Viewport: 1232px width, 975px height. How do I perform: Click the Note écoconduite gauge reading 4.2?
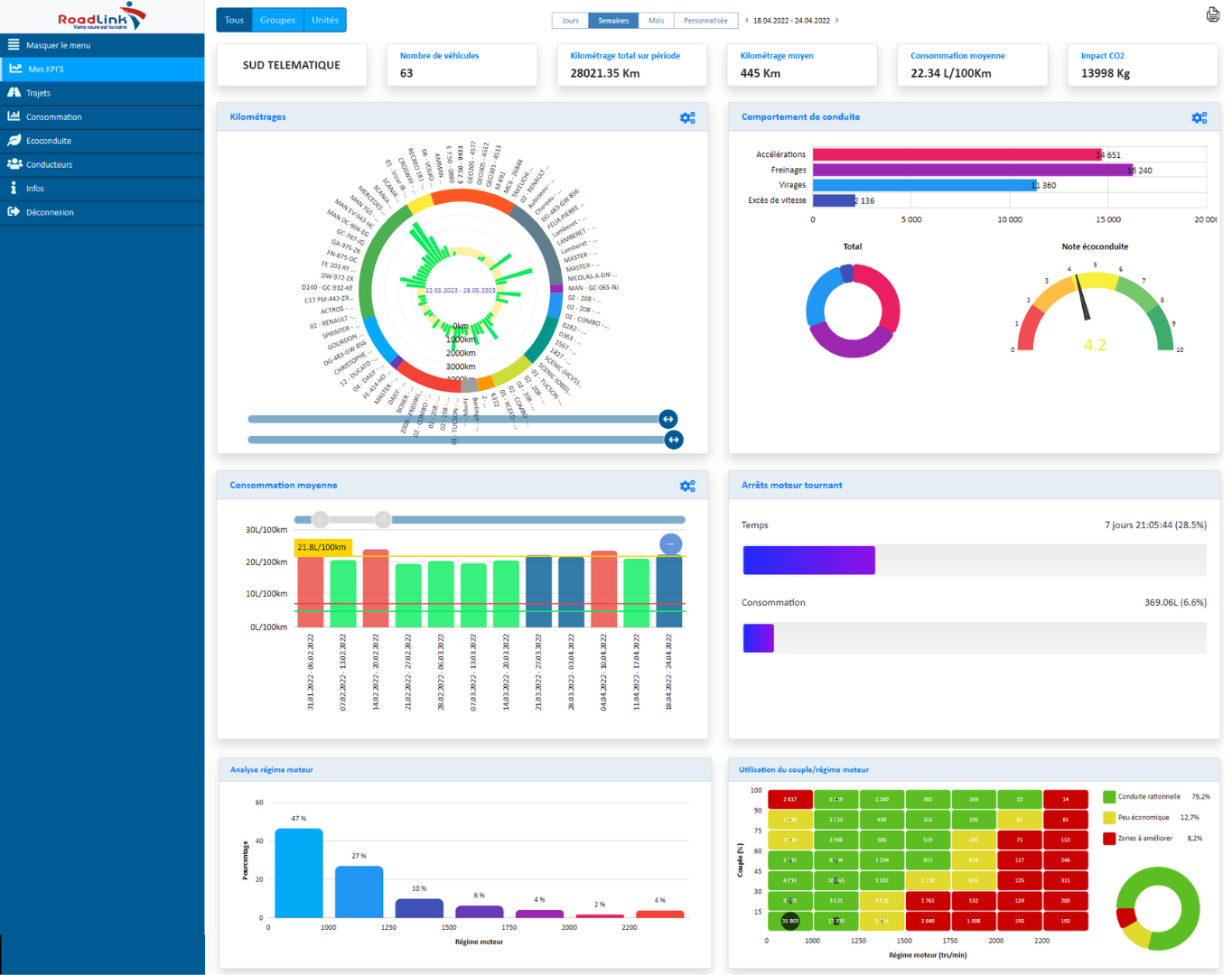tap(1095, 311)
